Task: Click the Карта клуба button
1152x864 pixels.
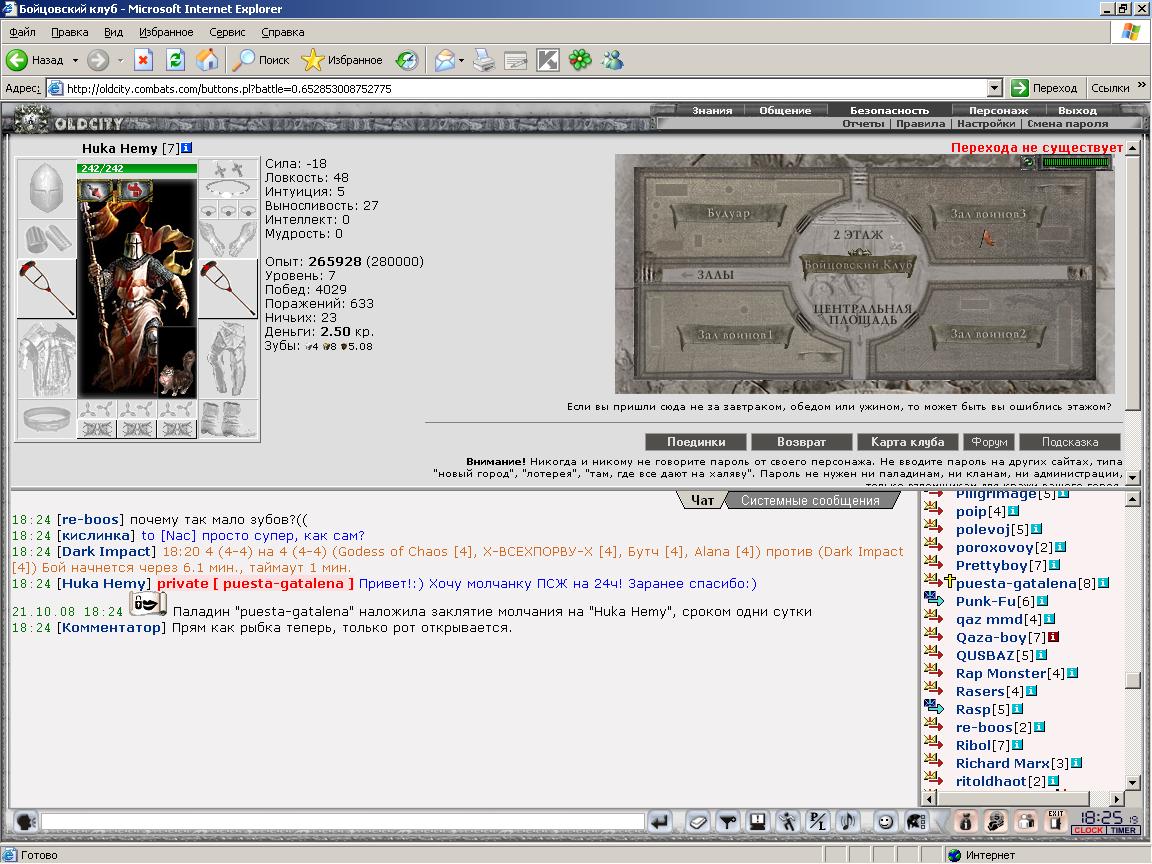Action: click(x=907, y=442)
